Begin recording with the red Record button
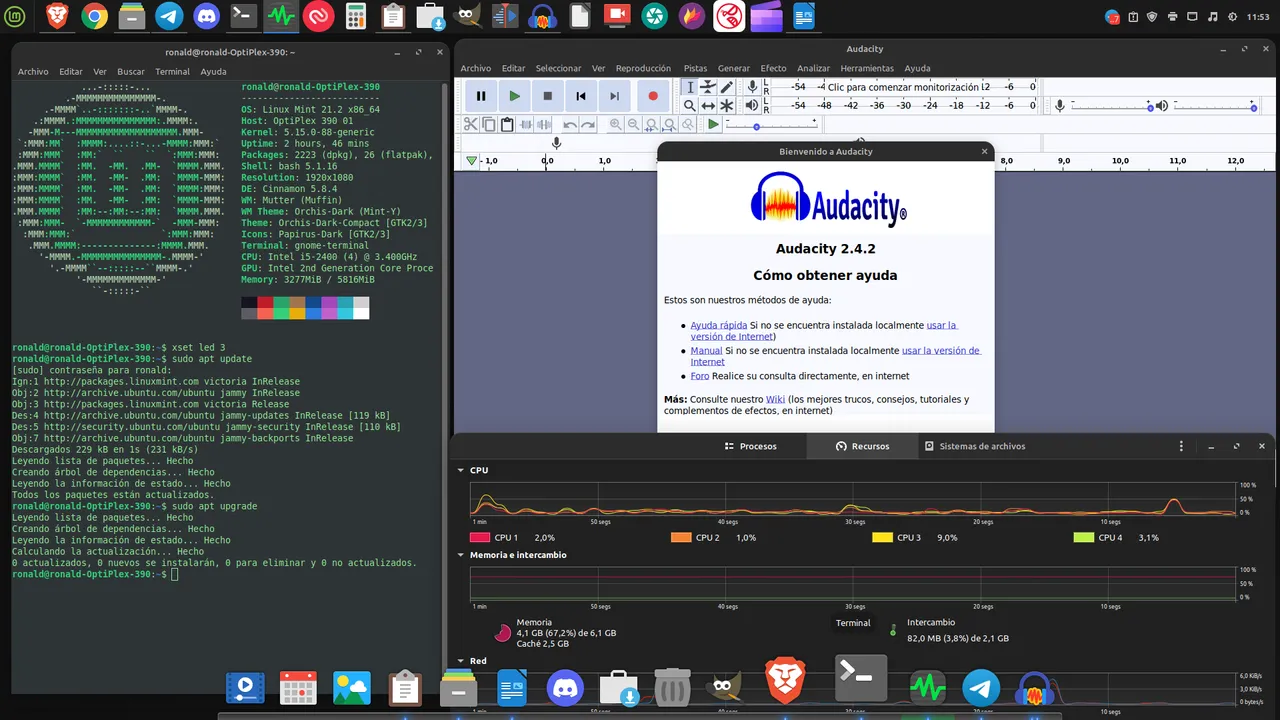 (x=653, y=96)
